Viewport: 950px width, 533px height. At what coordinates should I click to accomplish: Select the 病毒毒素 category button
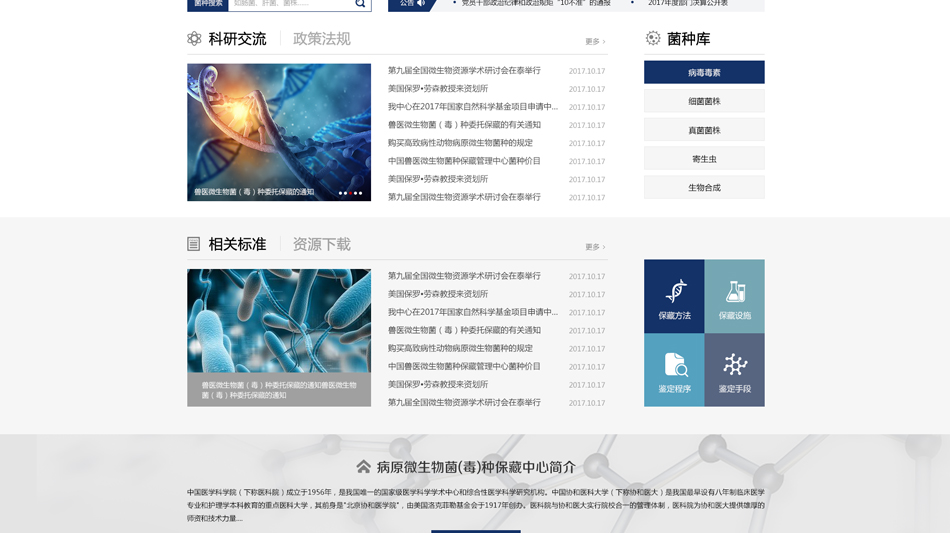[704, 72]
